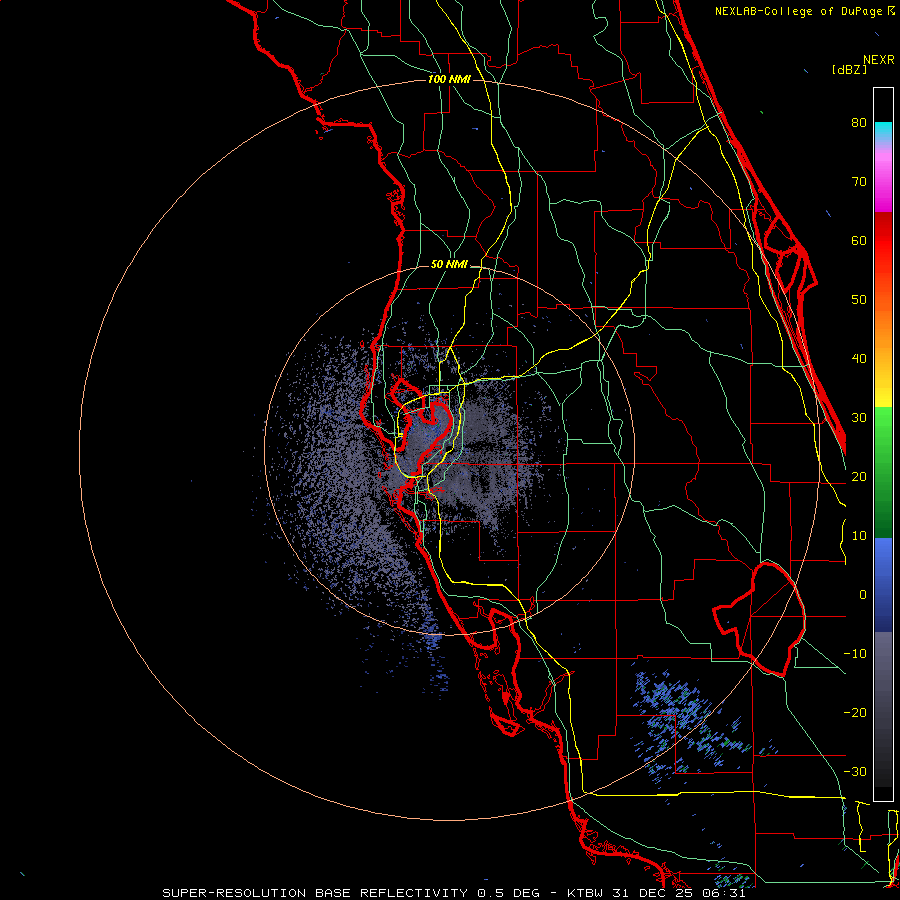Click the 60 value on the dBZ scale
Image resolution: width=900 pixels, height=900 pixels.
pyautogui.click(x=859, y=241)
